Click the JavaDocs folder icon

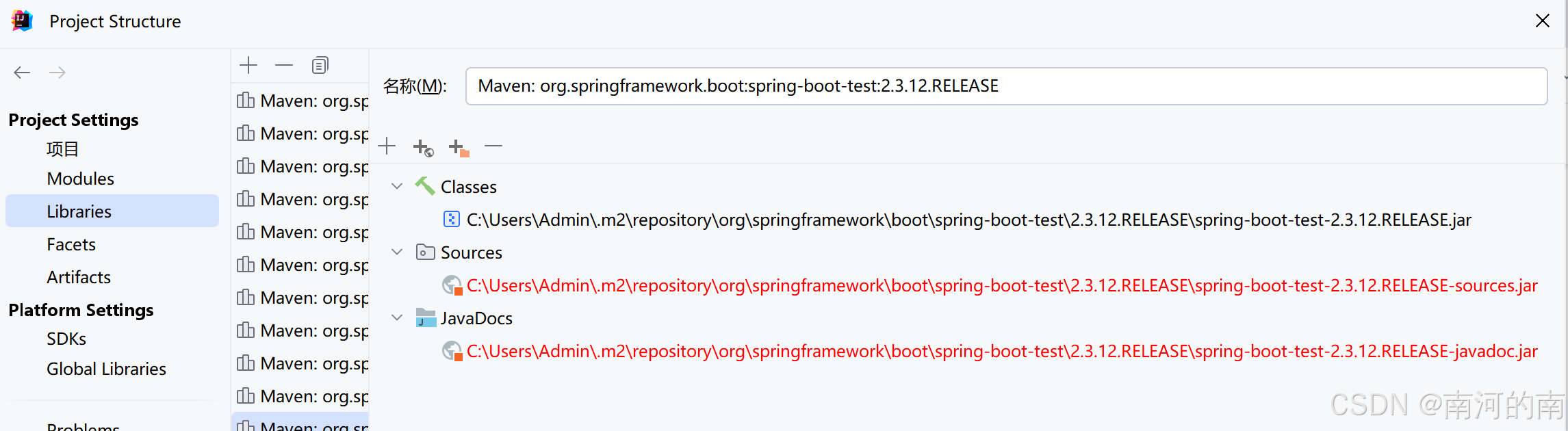[x=426, y=317]
